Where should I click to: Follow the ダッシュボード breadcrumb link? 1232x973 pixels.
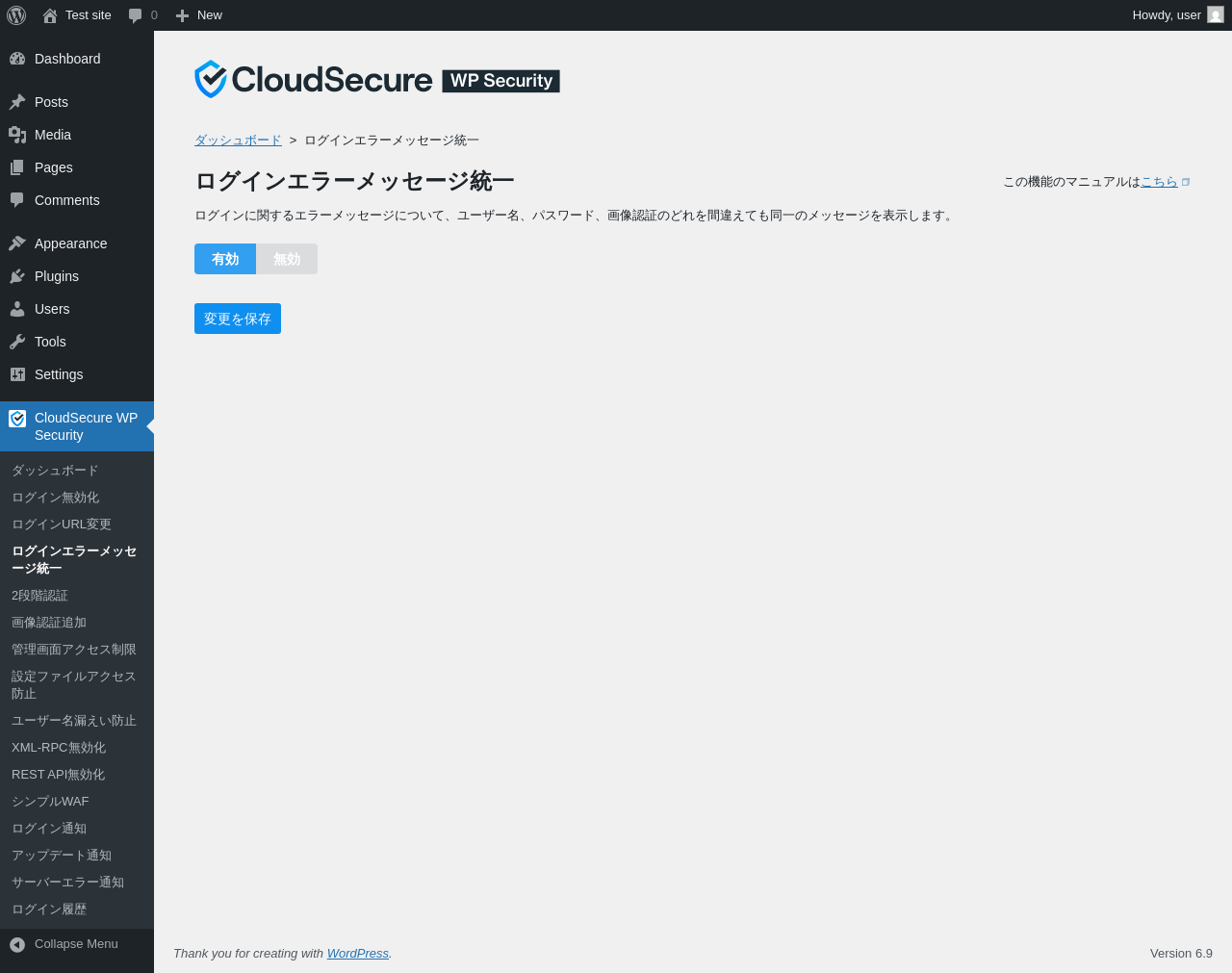pyautogui.click(x=238, y=141)
